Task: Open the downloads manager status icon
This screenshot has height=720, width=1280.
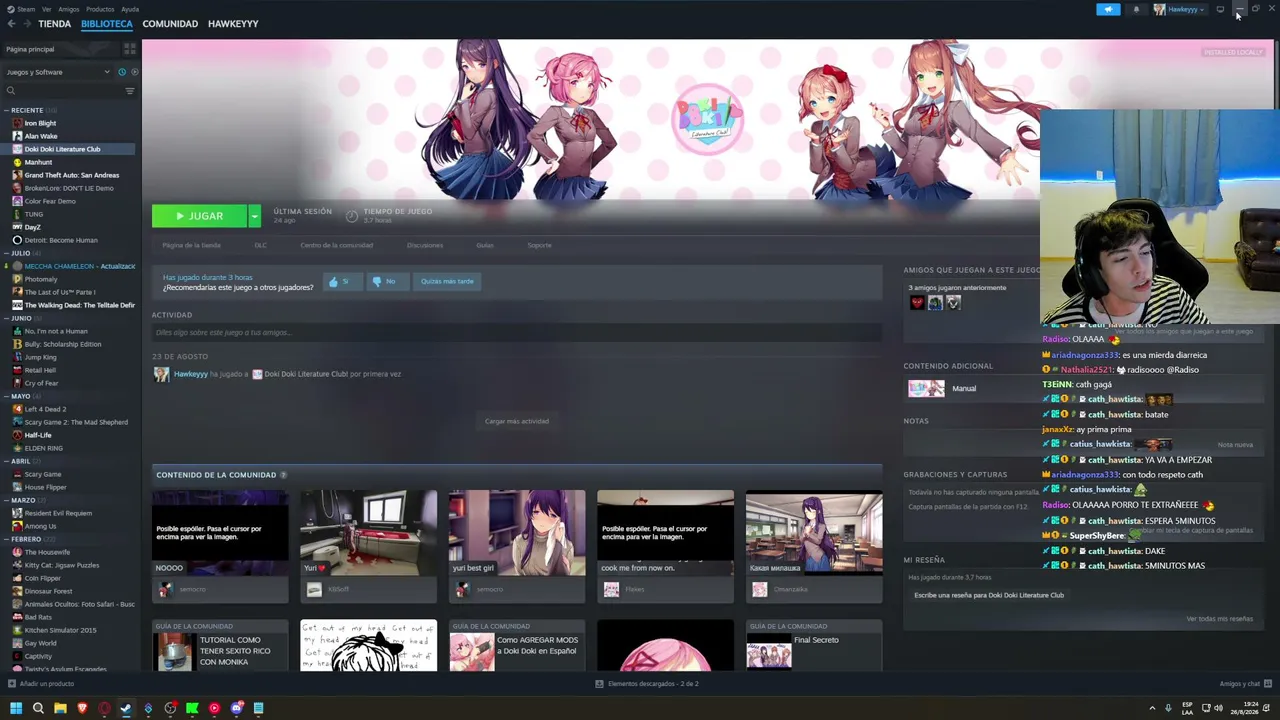Action: [599, 684]
